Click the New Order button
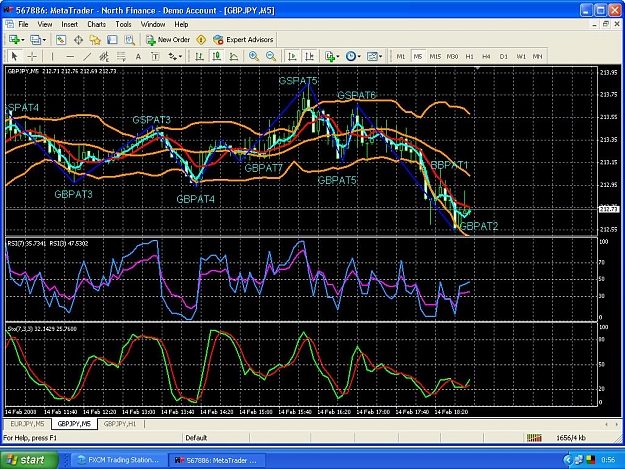 click(168, 40)
